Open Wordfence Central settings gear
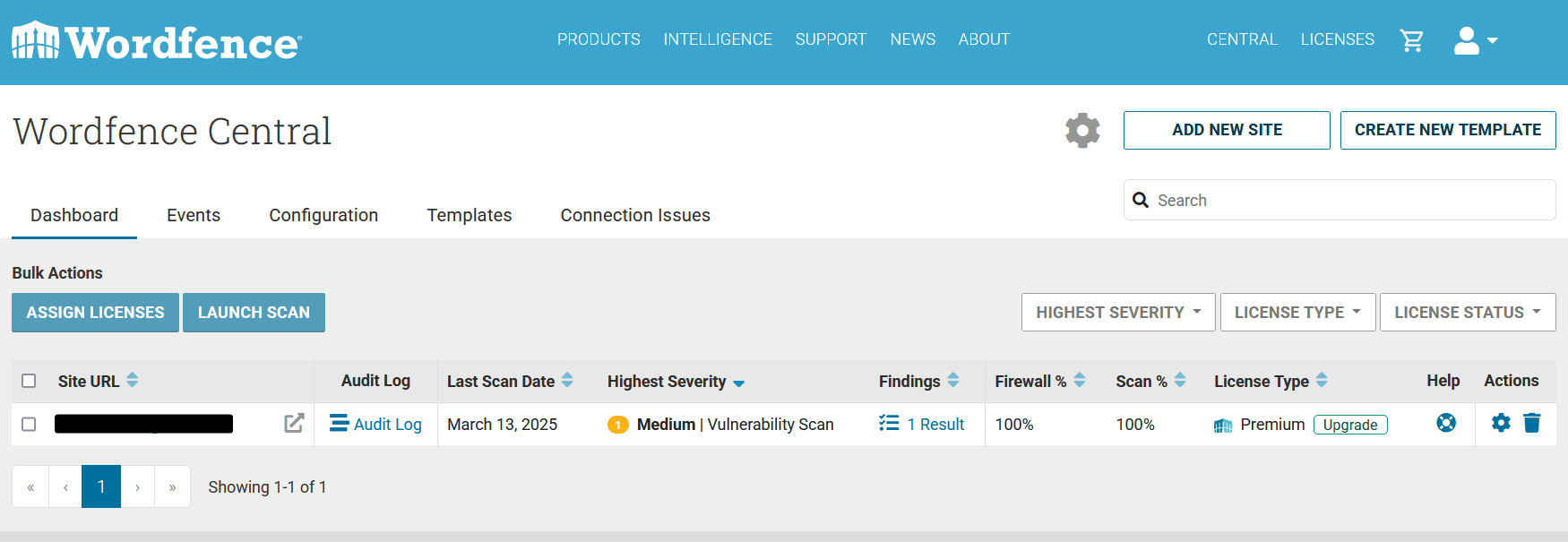The width and height of the screenshot is (1568, 542). [1082, 131]
